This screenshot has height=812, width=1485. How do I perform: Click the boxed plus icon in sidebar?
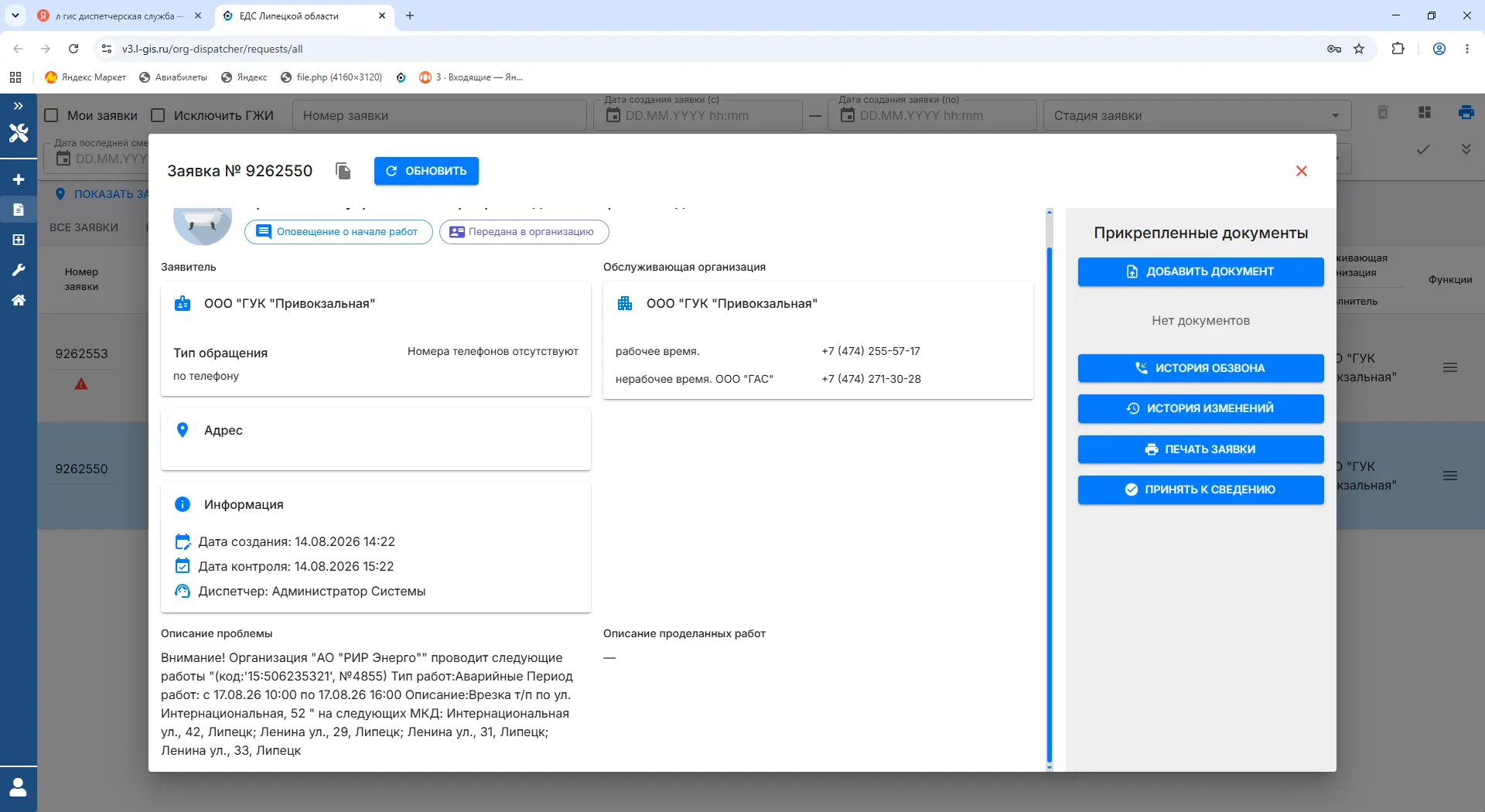(19, 240)
